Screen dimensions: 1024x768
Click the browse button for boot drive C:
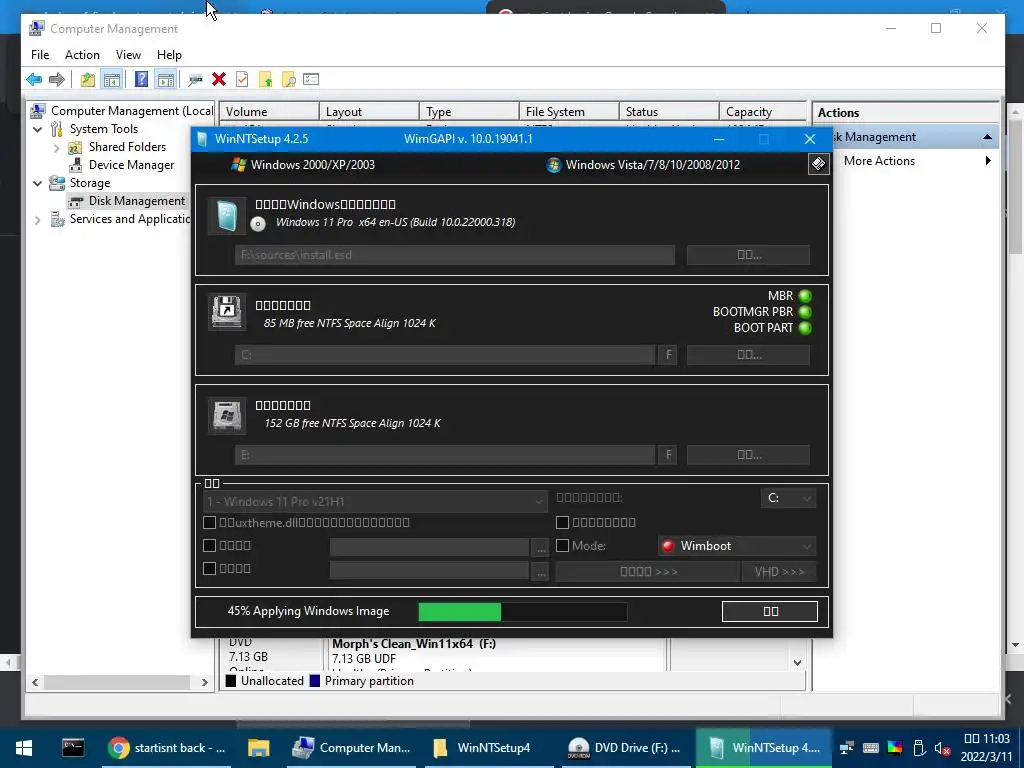pyautogui.click(x=748, y=355)
